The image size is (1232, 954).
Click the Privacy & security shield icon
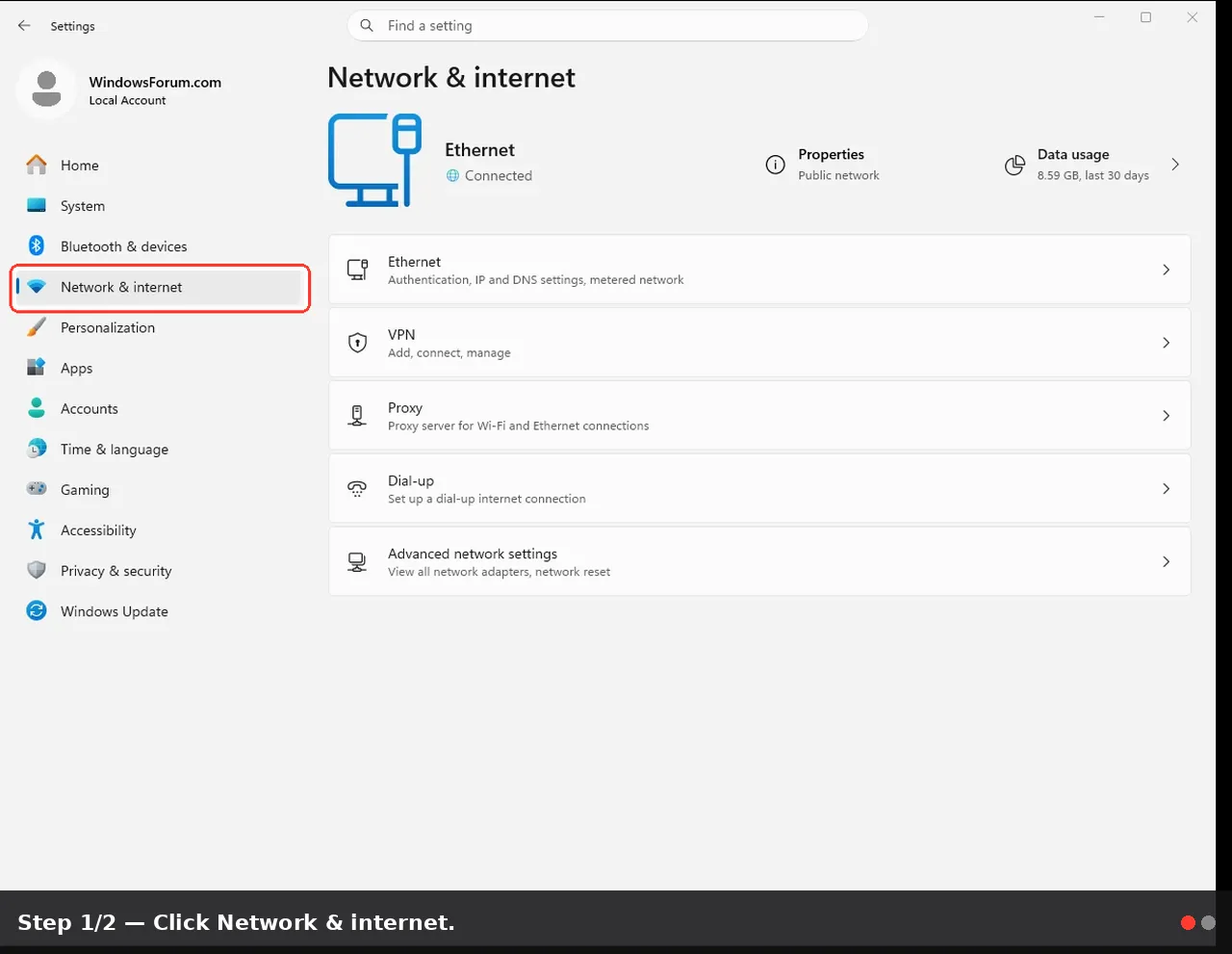pos(37,570)
